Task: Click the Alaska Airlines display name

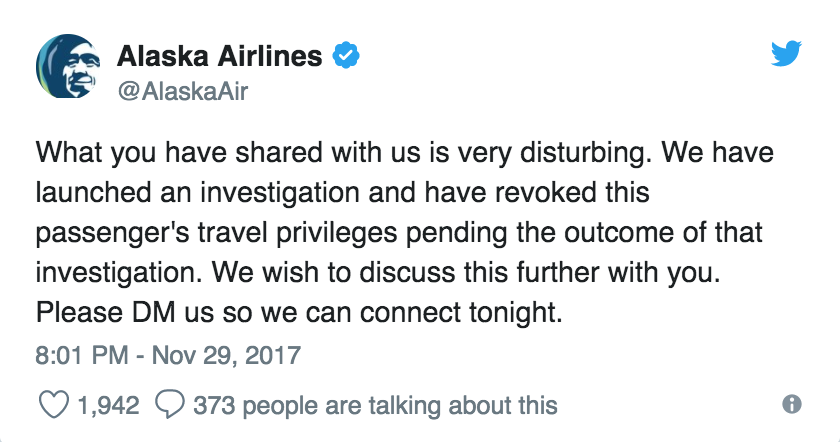Action: 220,56
